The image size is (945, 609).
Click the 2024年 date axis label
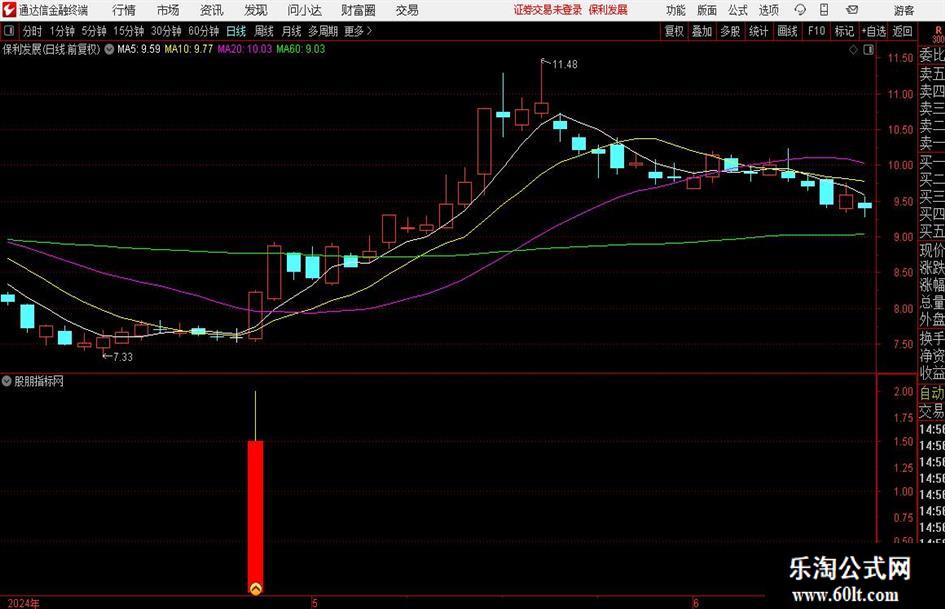tap(24, 603)
